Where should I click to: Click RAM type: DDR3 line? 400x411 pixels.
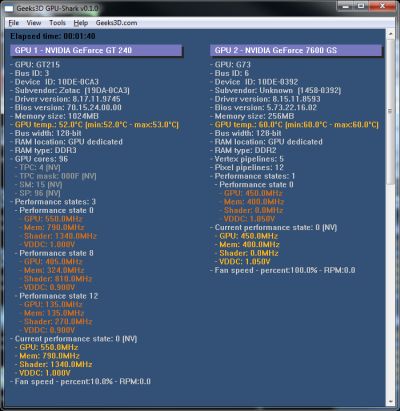(x=44, y=150)
